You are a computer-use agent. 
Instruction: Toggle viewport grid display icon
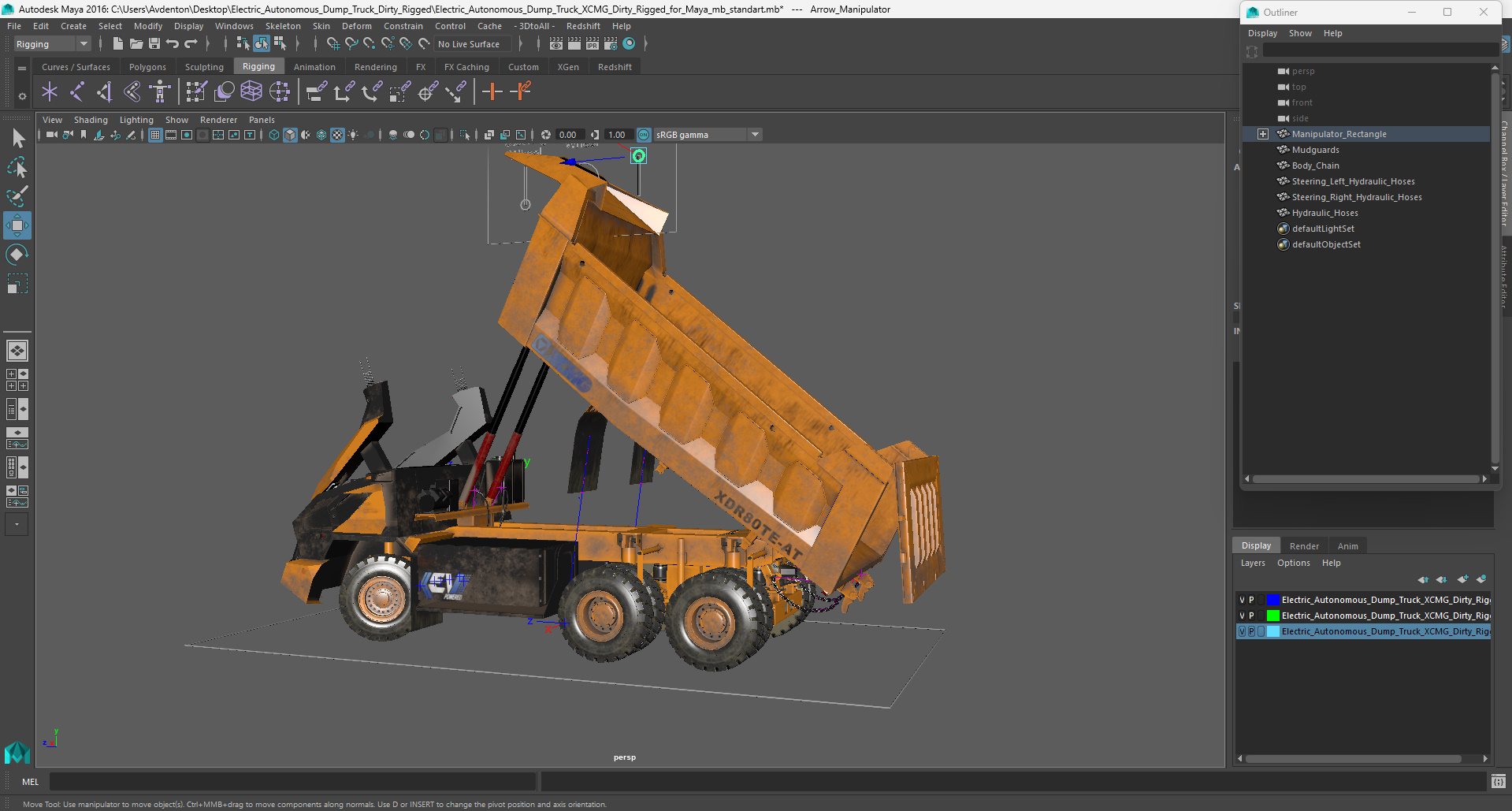tap(155, 135)
